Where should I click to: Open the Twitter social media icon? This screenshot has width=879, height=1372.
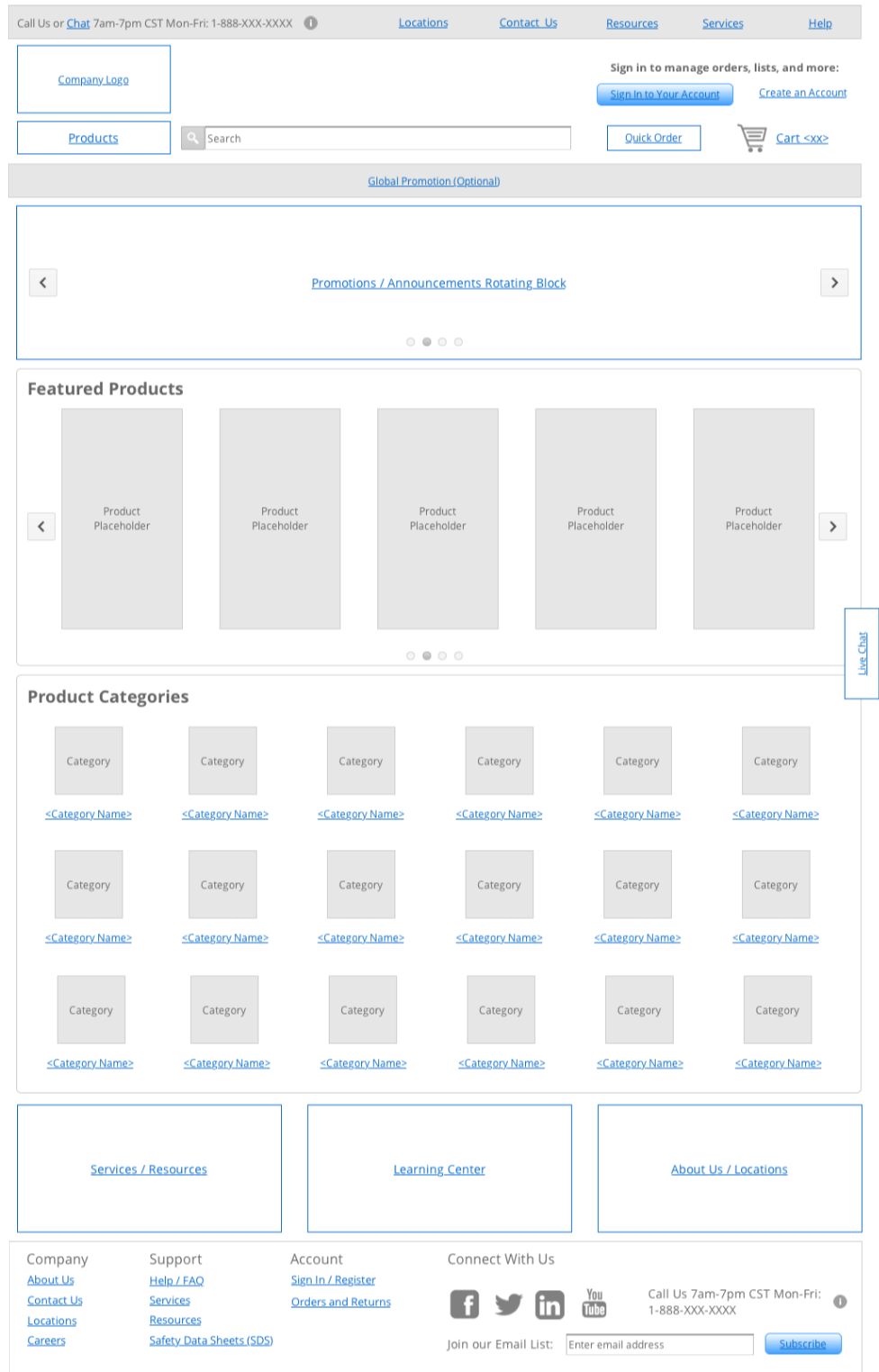click(x=508, y=1304)
